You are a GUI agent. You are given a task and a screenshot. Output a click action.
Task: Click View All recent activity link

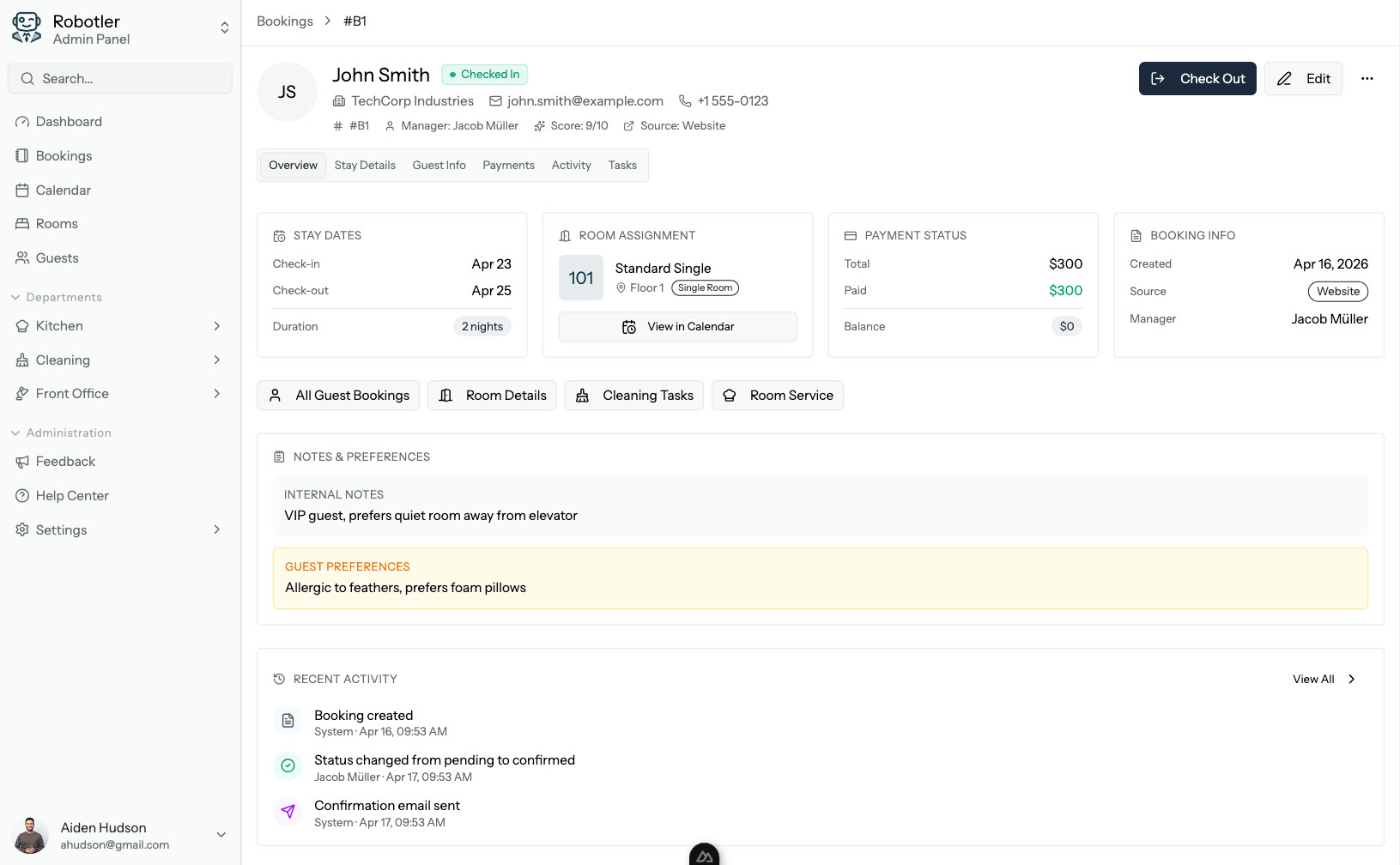(x=1324, y=680)
